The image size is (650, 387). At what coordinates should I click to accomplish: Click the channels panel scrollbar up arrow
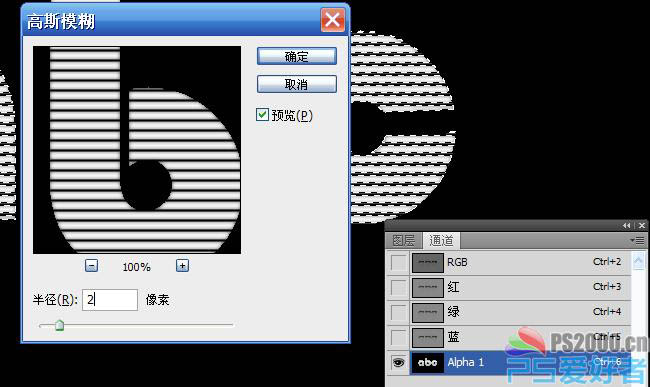pyautogui.click(x=638, y=261)
